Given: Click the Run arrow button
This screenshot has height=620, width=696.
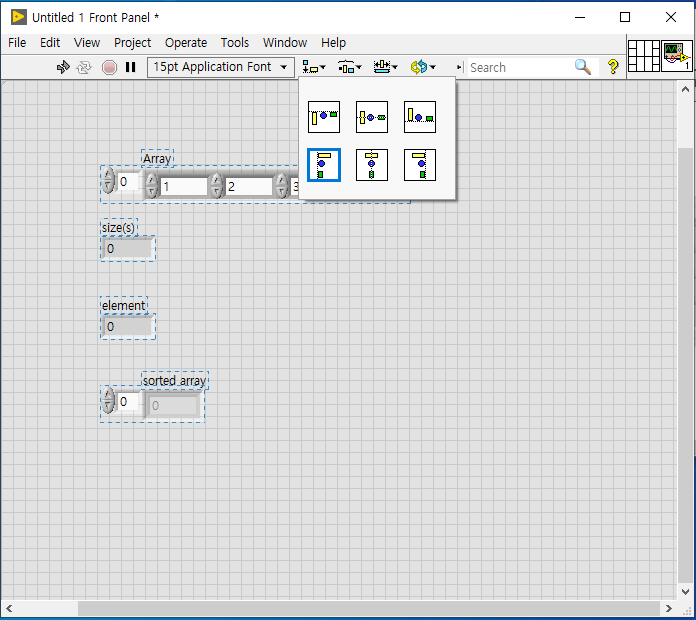Looking at the screenshot, I should pyautogui.click(x=63, y=67).
